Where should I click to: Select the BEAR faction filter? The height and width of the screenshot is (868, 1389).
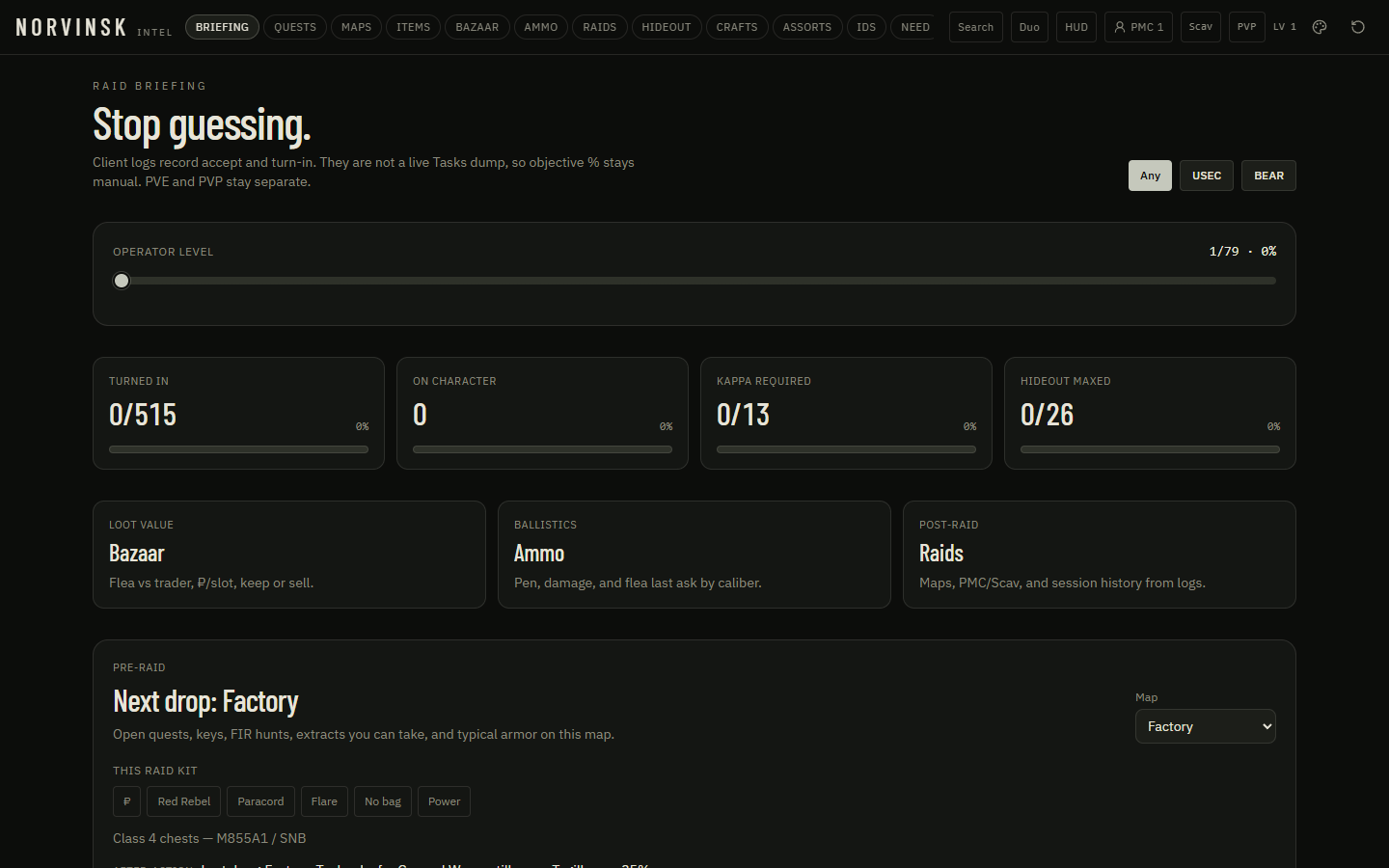click(1268, 176)
